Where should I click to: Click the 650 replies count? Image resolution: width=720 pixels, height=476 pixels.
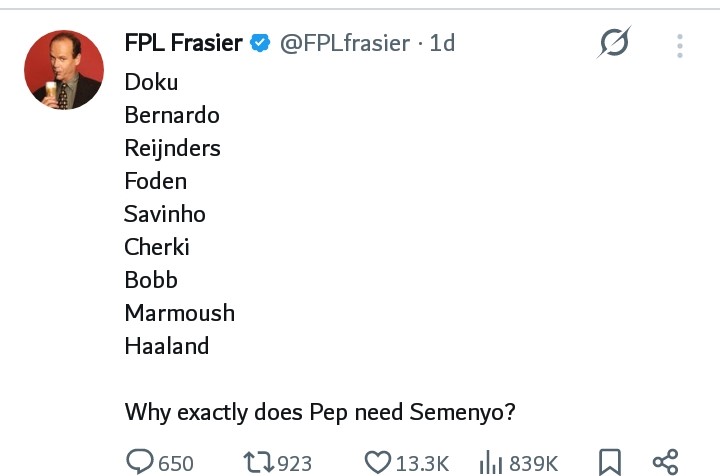coord(176,463)
